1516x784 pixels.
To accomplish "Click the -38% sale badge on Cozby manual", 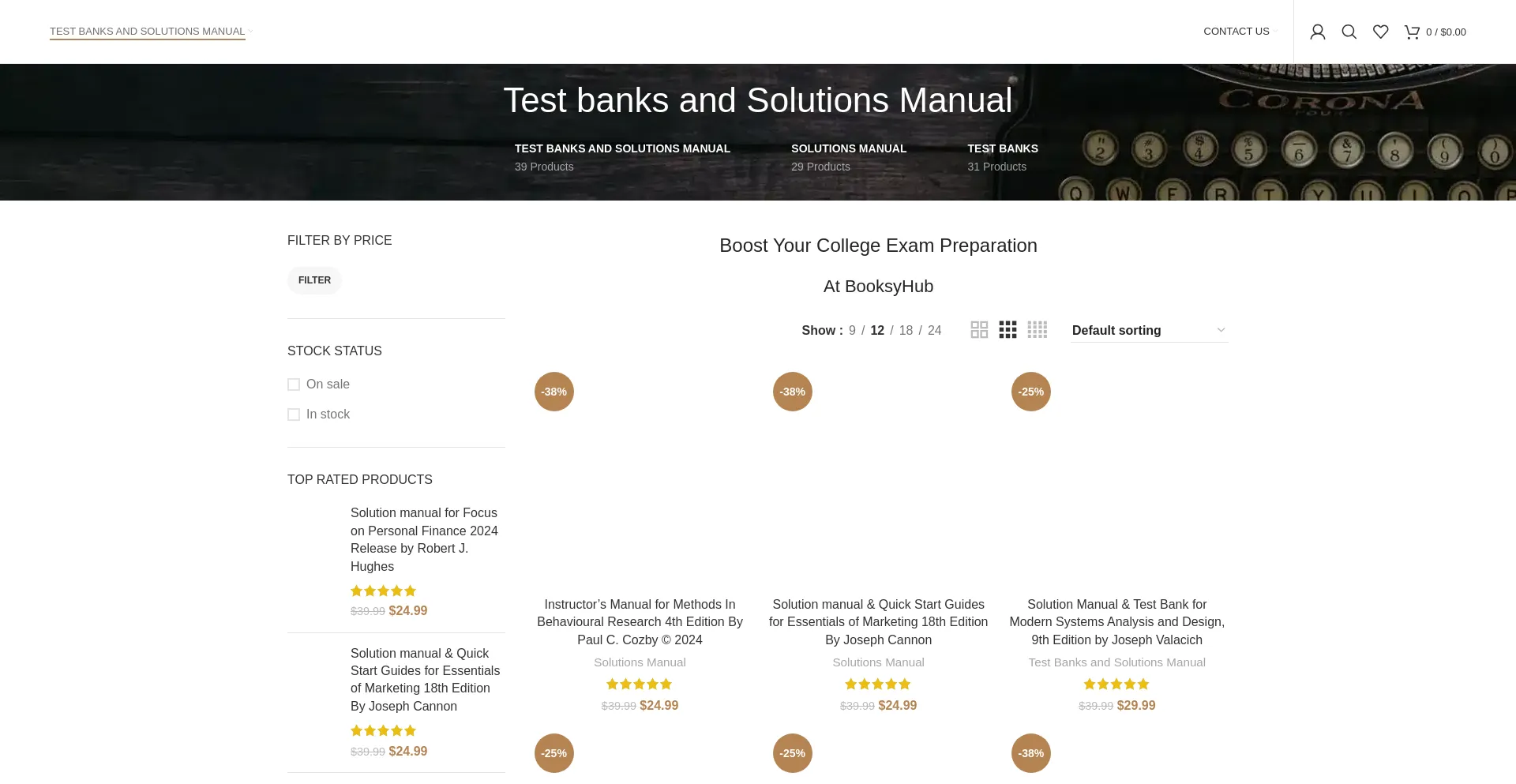I will pos(554,392).
